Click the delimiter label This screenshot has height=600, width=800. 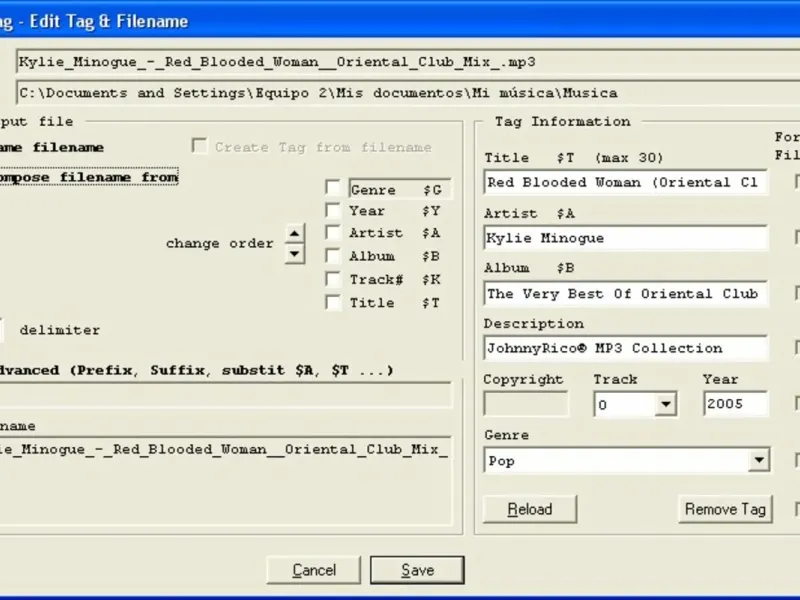coord(60,330)
